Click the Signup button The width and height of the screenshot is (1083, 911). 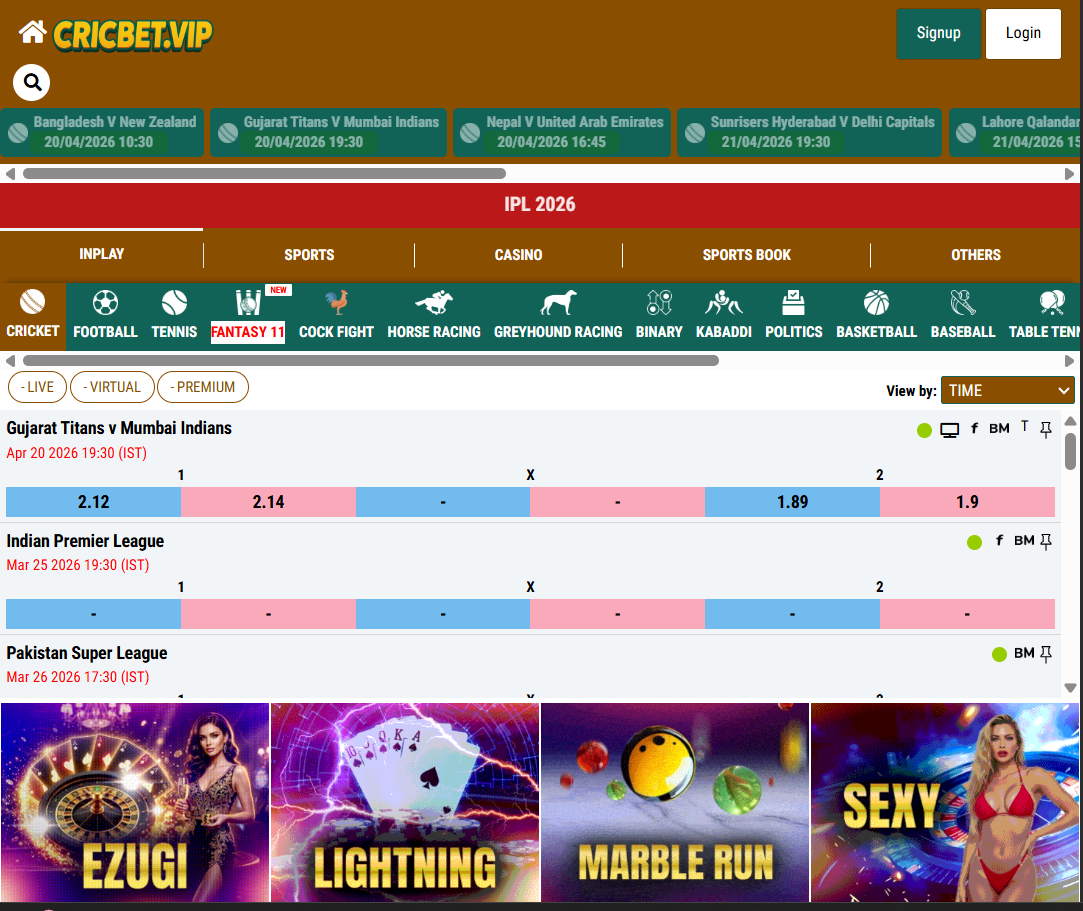(x=939, y=33)
